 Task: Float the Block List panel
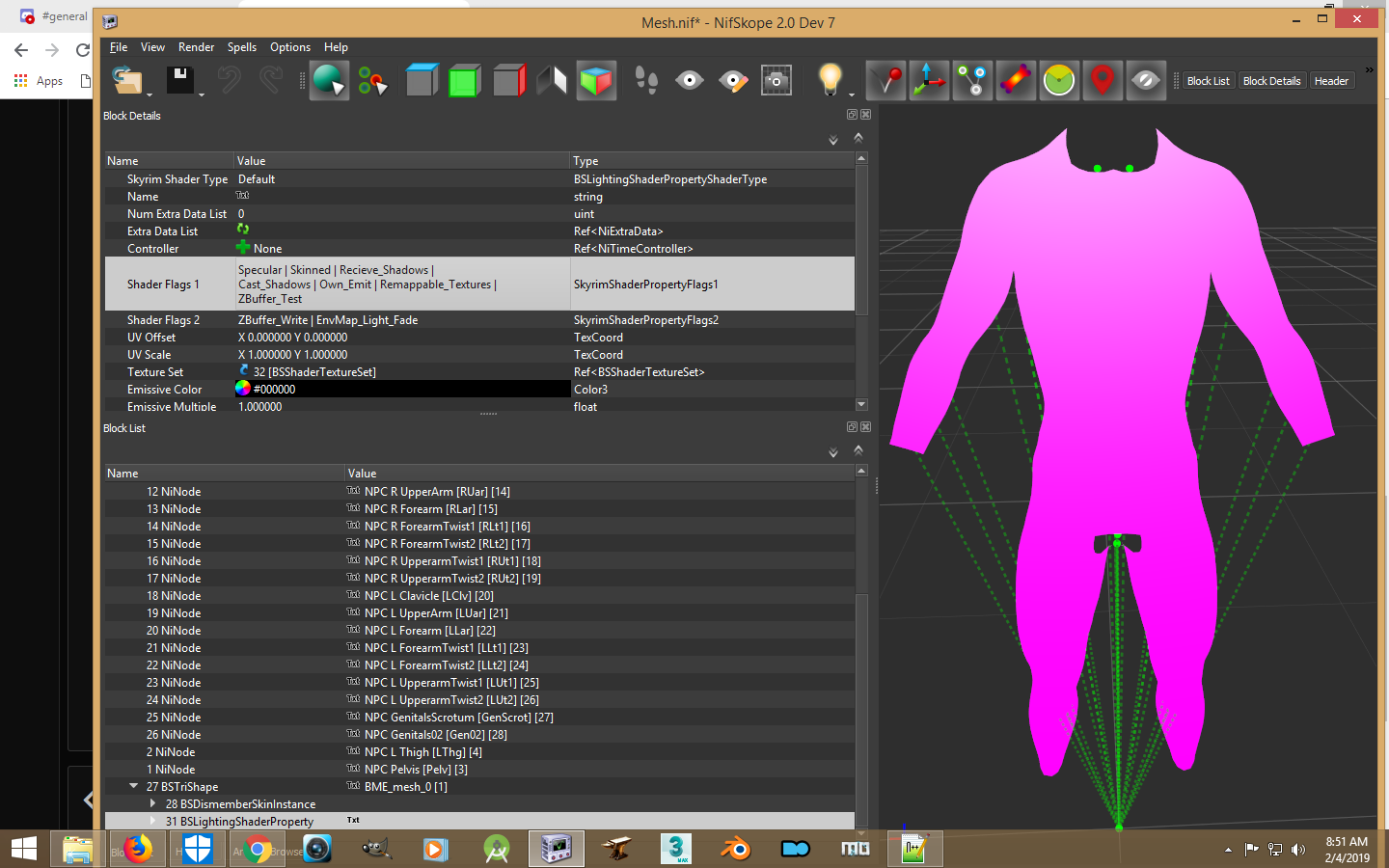[x=852, y=427]
